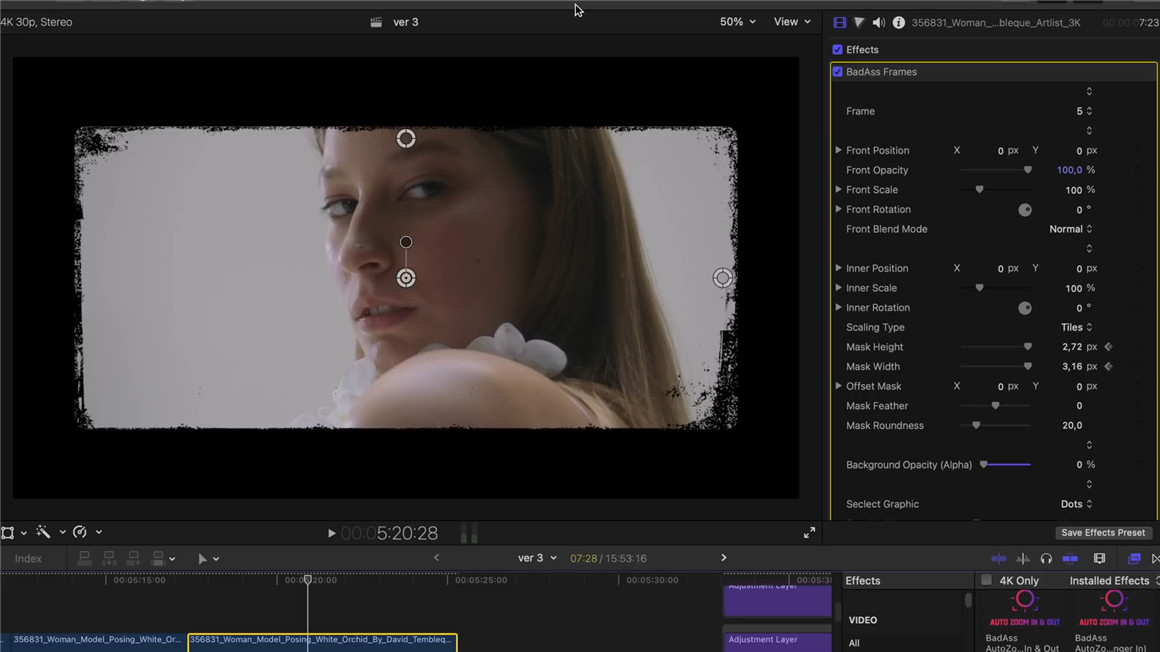
Task: Click the Background Opacity (Alpha) slider
Action: point(1005,465)
